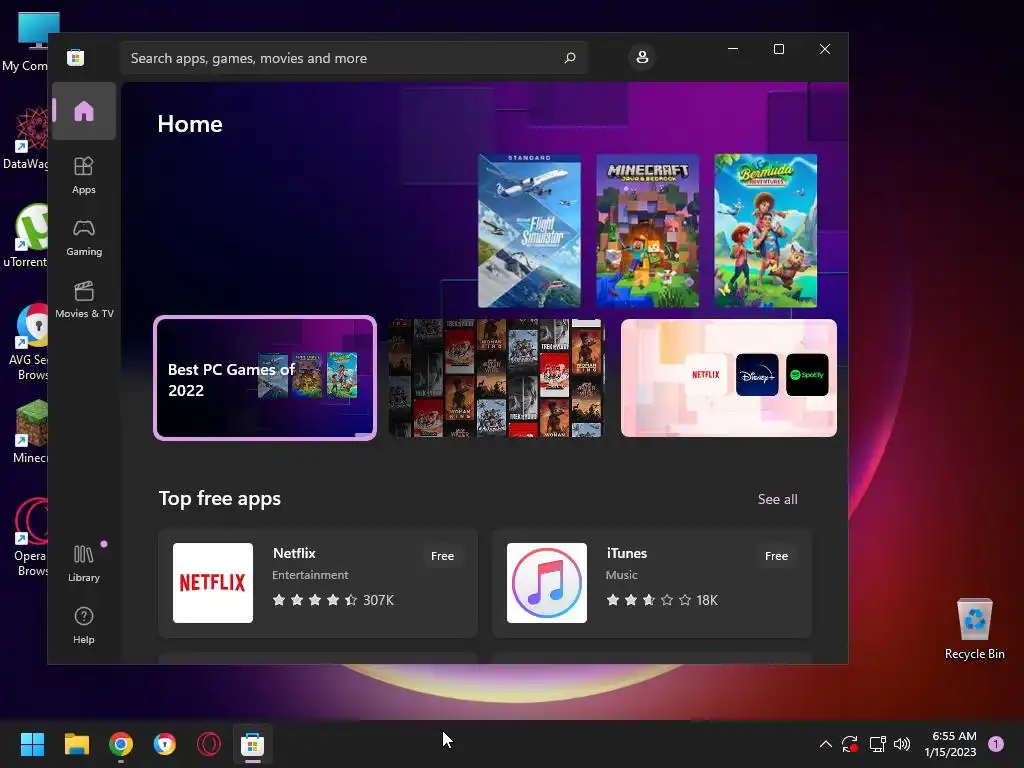Screen dimensions: 1024x768
Task: Click the iTunes app title text
Action: click(x=626, y=553)
